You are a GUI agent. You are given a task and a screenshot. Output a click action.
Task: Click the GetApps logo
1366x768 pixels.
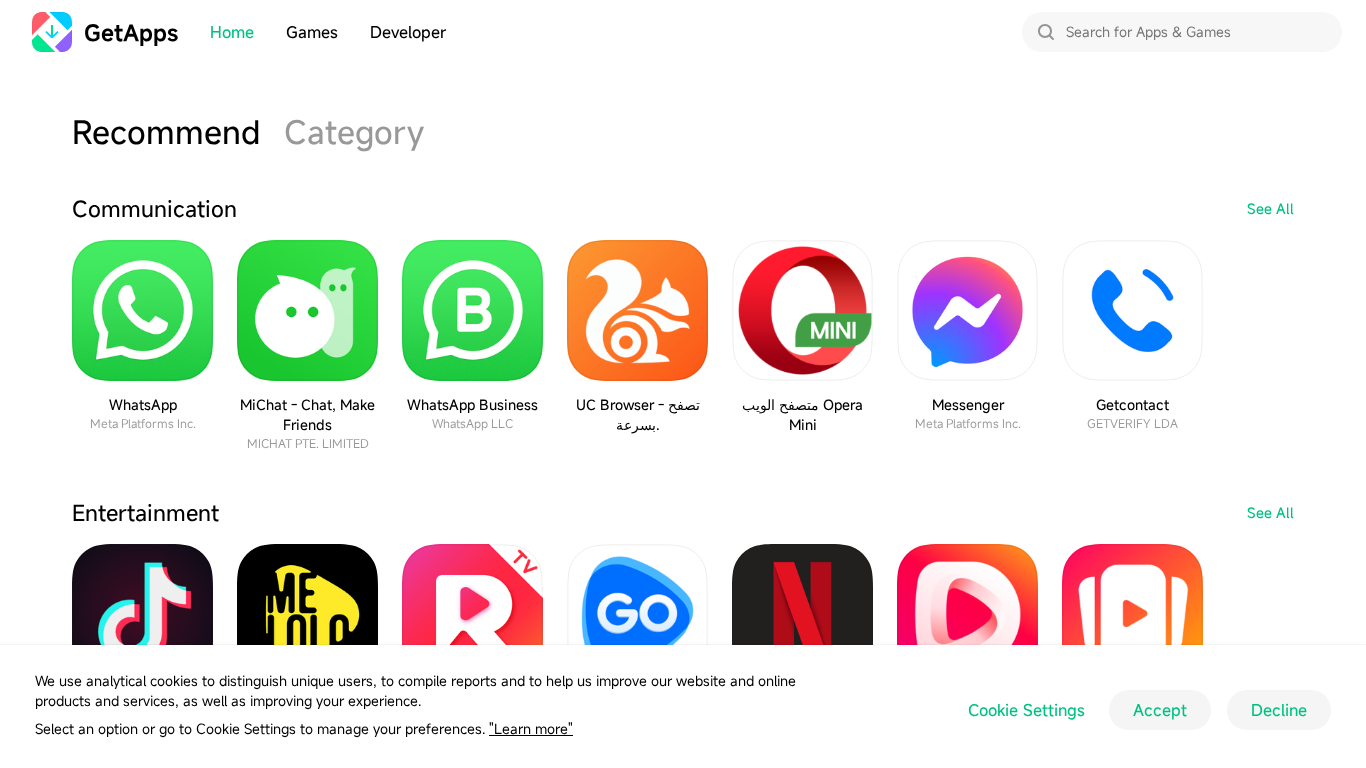(105, 32)
